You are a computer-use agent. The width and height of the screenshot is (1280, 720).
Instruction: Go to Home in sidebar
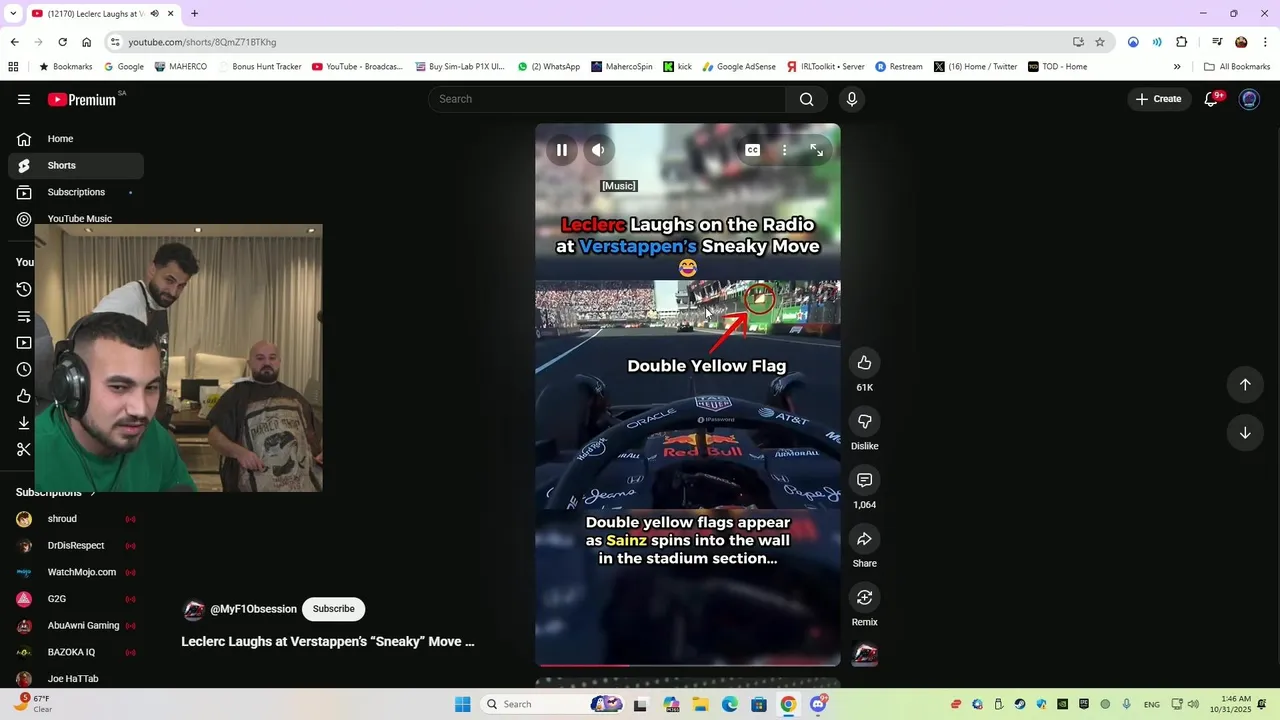76,139
